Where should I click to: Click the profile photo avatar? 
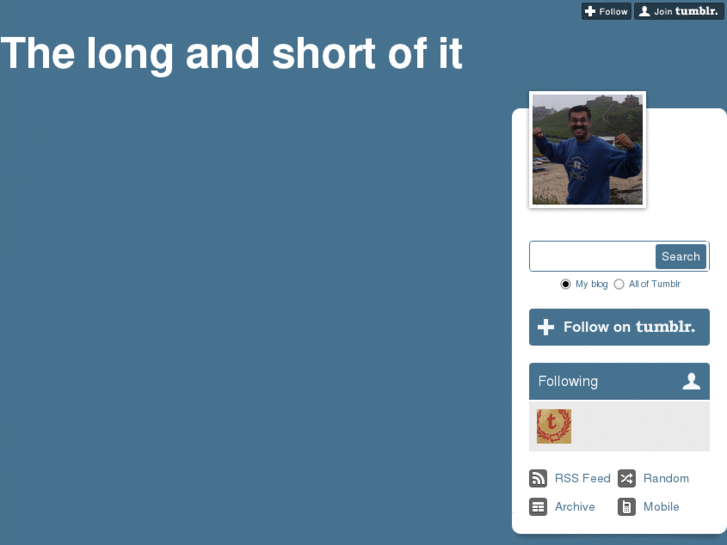(587, 149)
